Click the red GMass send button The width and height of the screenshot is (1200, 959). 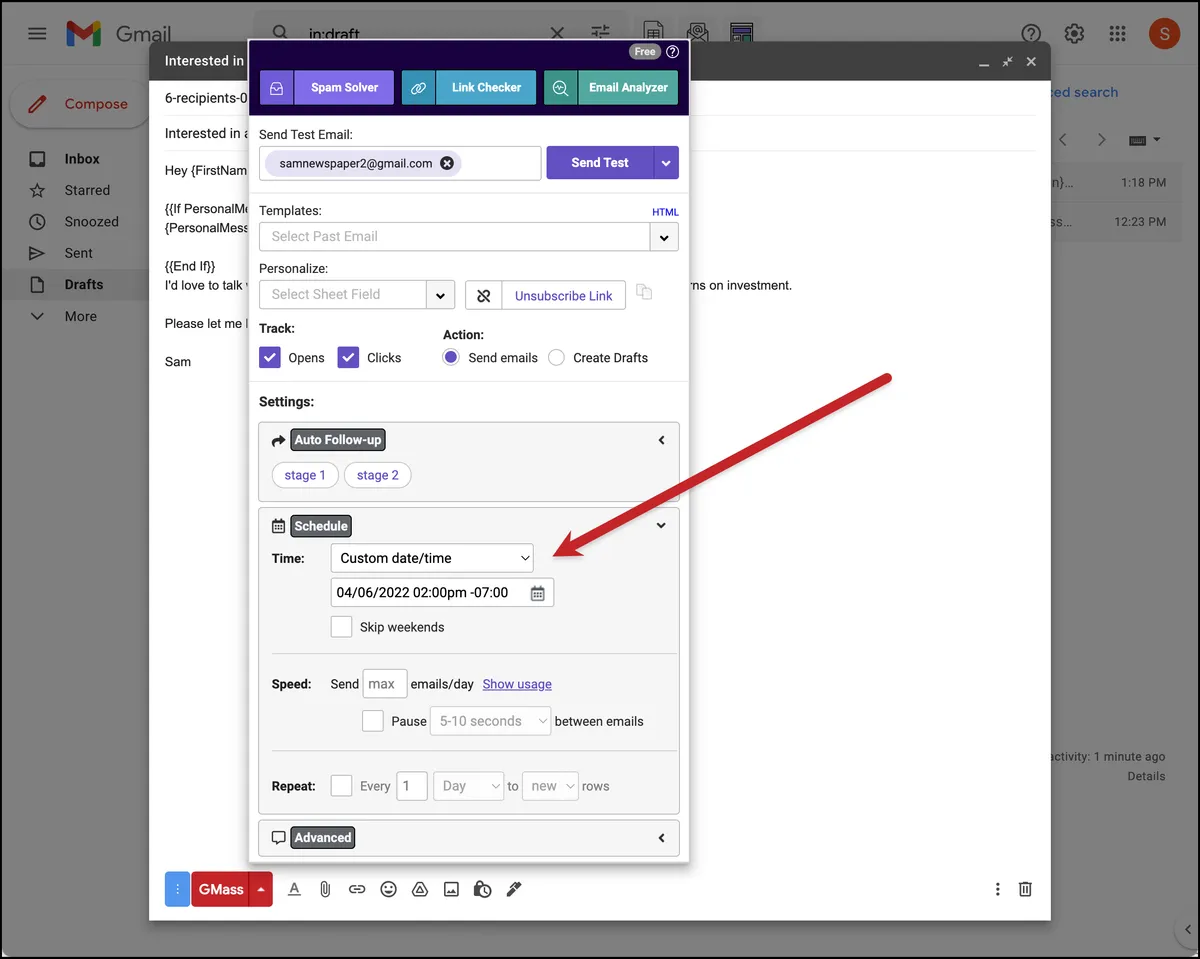coord(220,889)
